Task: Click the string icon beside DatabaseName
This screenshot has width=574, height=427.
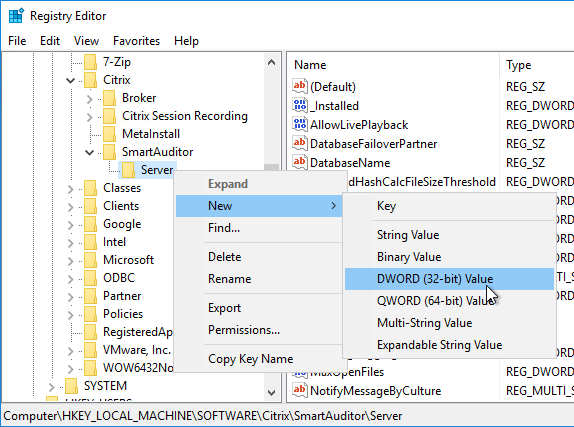Action: tap(299, 162)
